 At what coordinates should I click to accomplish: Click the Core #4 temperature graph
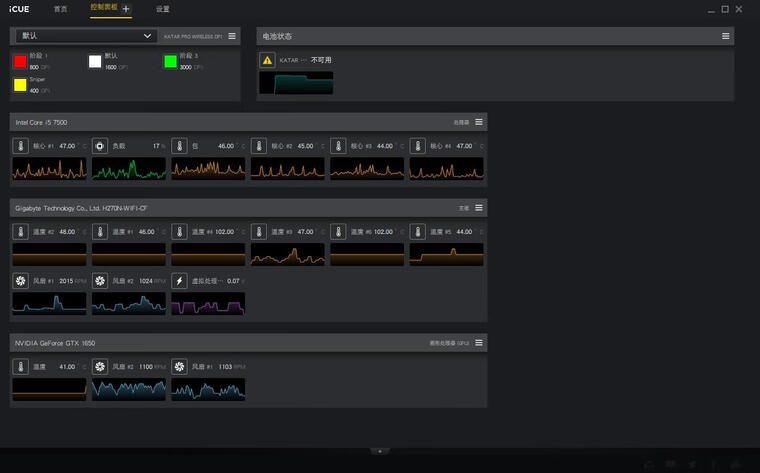(x=447, y=168)
